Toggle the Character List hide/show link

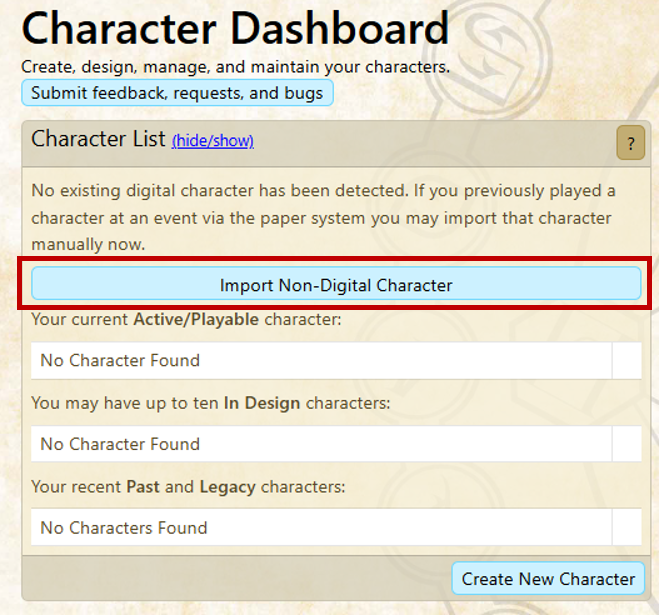[x=212, y=141]
